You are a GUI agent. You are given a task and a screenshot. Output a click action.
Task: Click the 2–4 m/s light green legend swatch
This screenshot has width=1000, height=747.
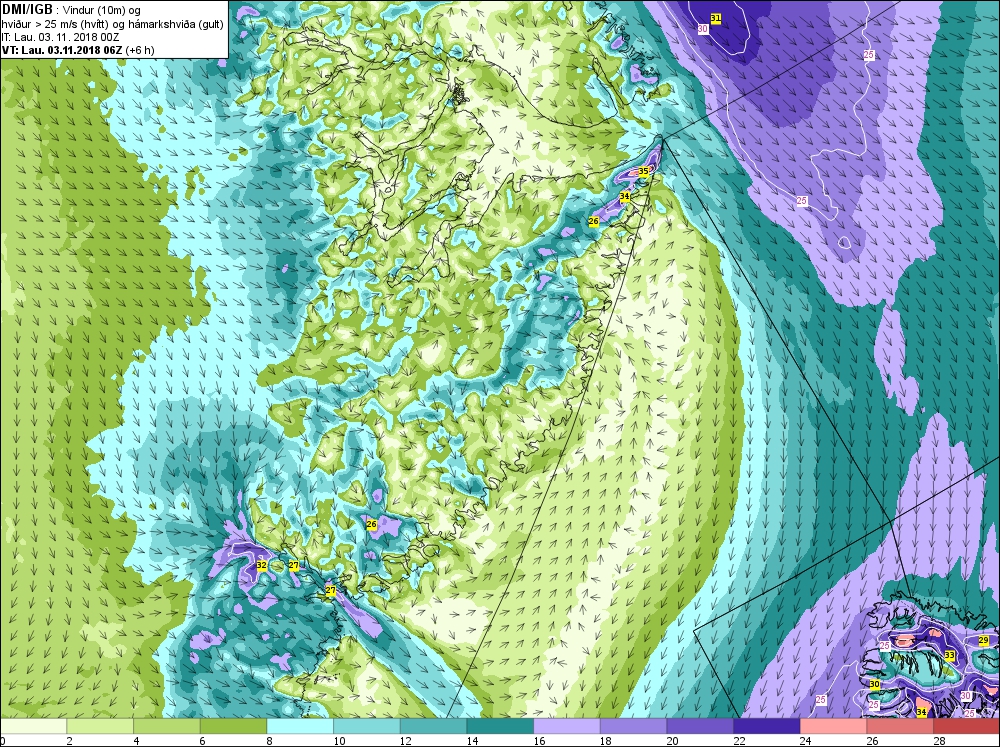(100, 726)
